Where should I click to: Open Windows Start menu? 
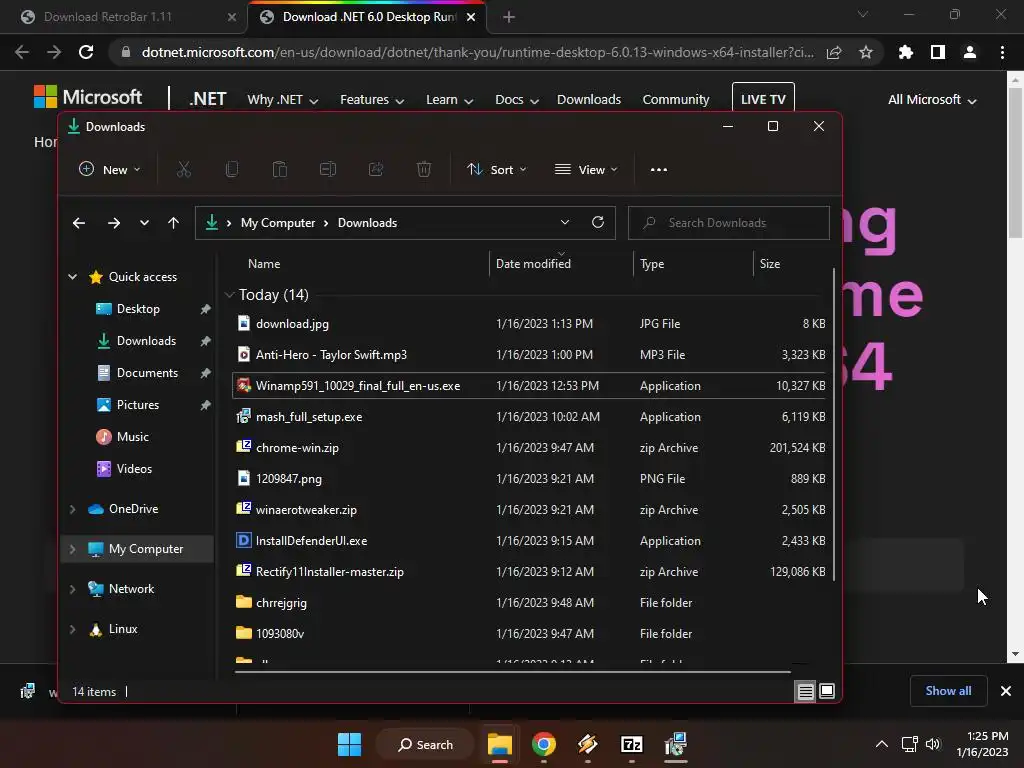point(349,744)
